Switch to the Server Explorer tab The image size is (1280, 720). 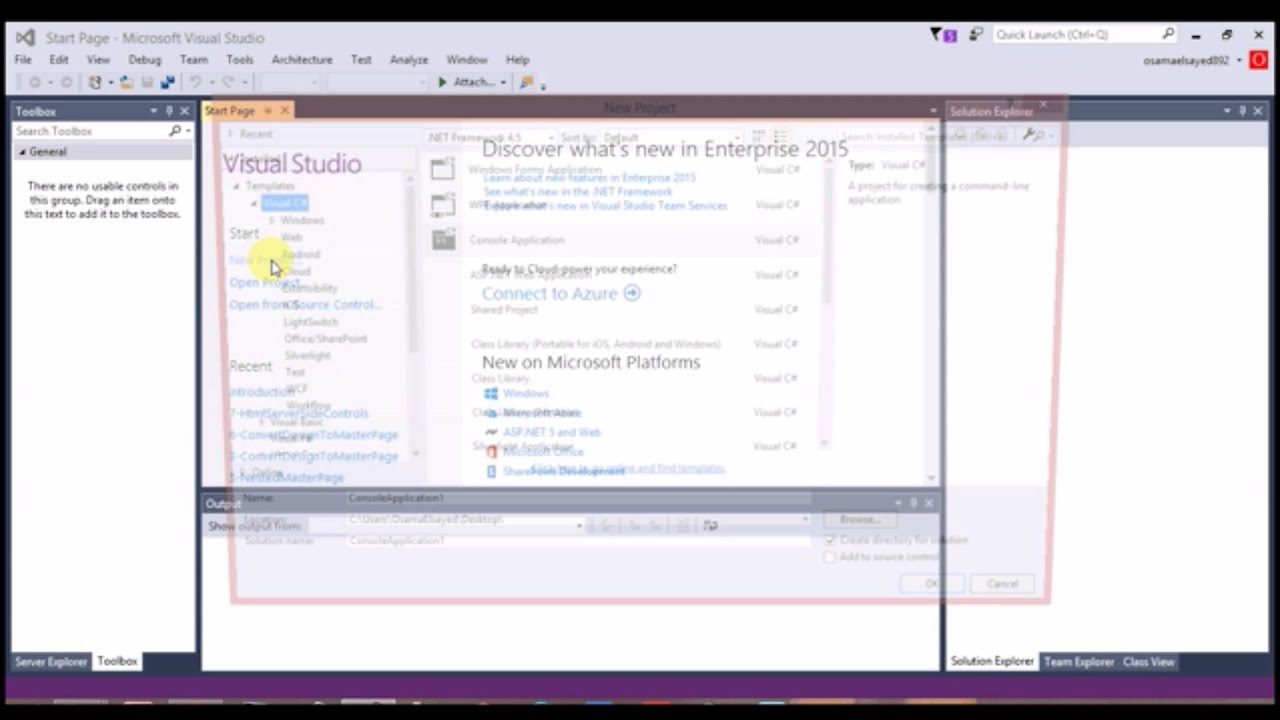(50, 661)
